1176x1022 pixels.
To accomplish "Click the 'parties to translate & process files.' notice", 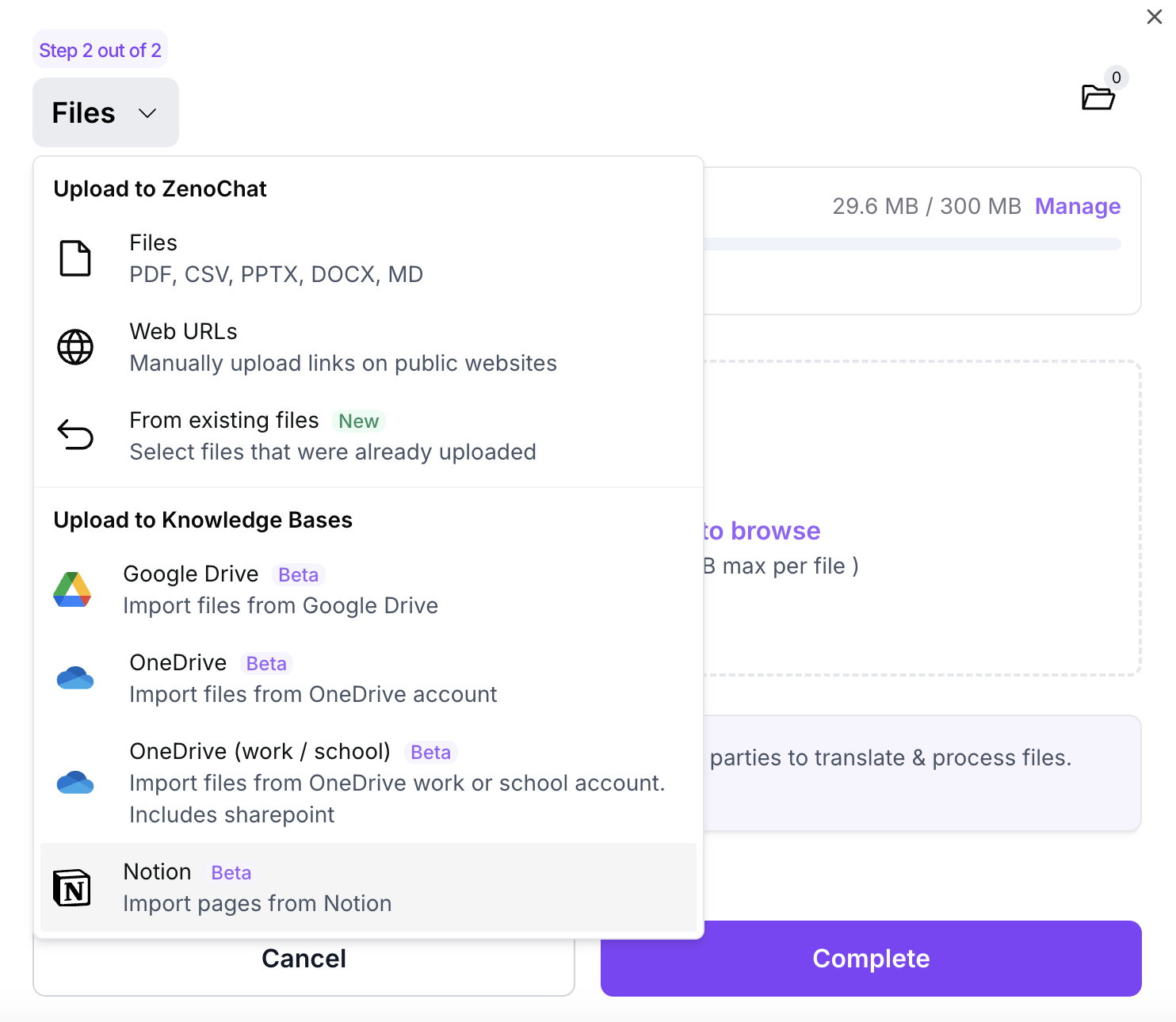I will coord(891,757).
